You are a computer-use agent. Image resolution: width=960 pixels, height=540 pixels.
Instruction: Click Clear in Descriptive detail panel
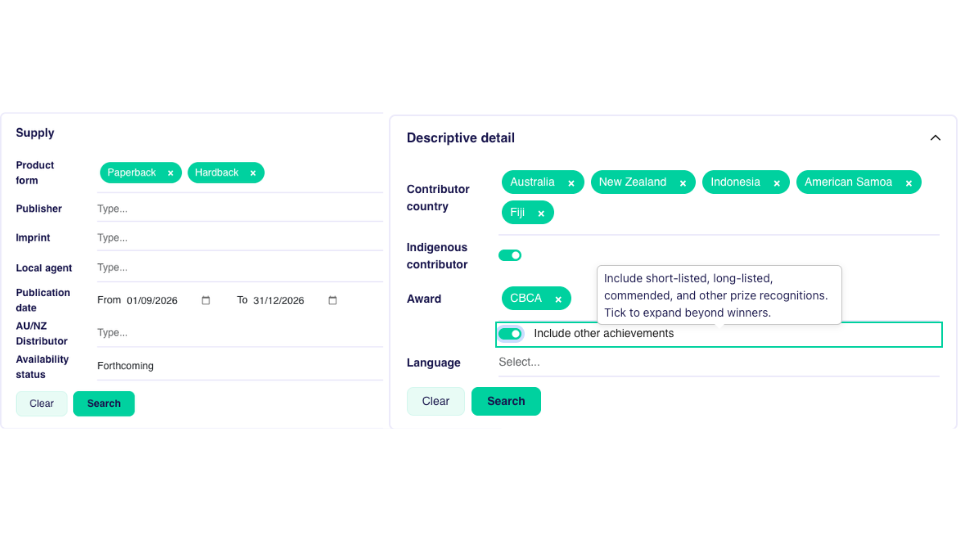436,402
